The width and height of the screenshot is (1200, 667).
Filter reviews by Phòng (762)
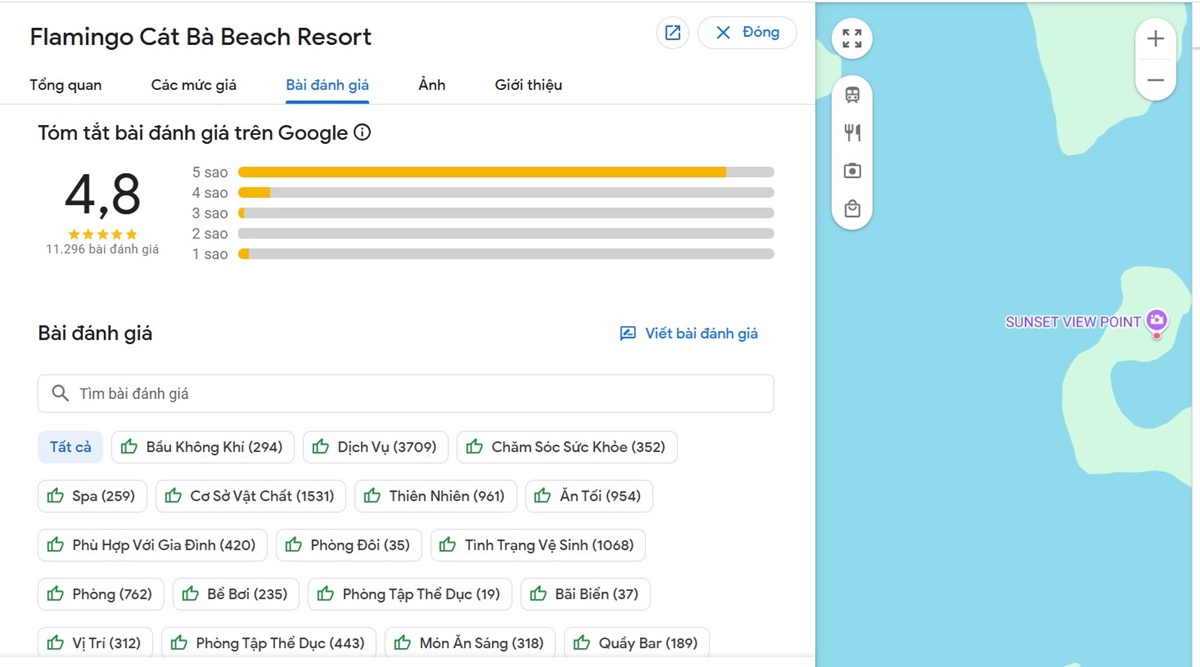[x=101, y=594]
